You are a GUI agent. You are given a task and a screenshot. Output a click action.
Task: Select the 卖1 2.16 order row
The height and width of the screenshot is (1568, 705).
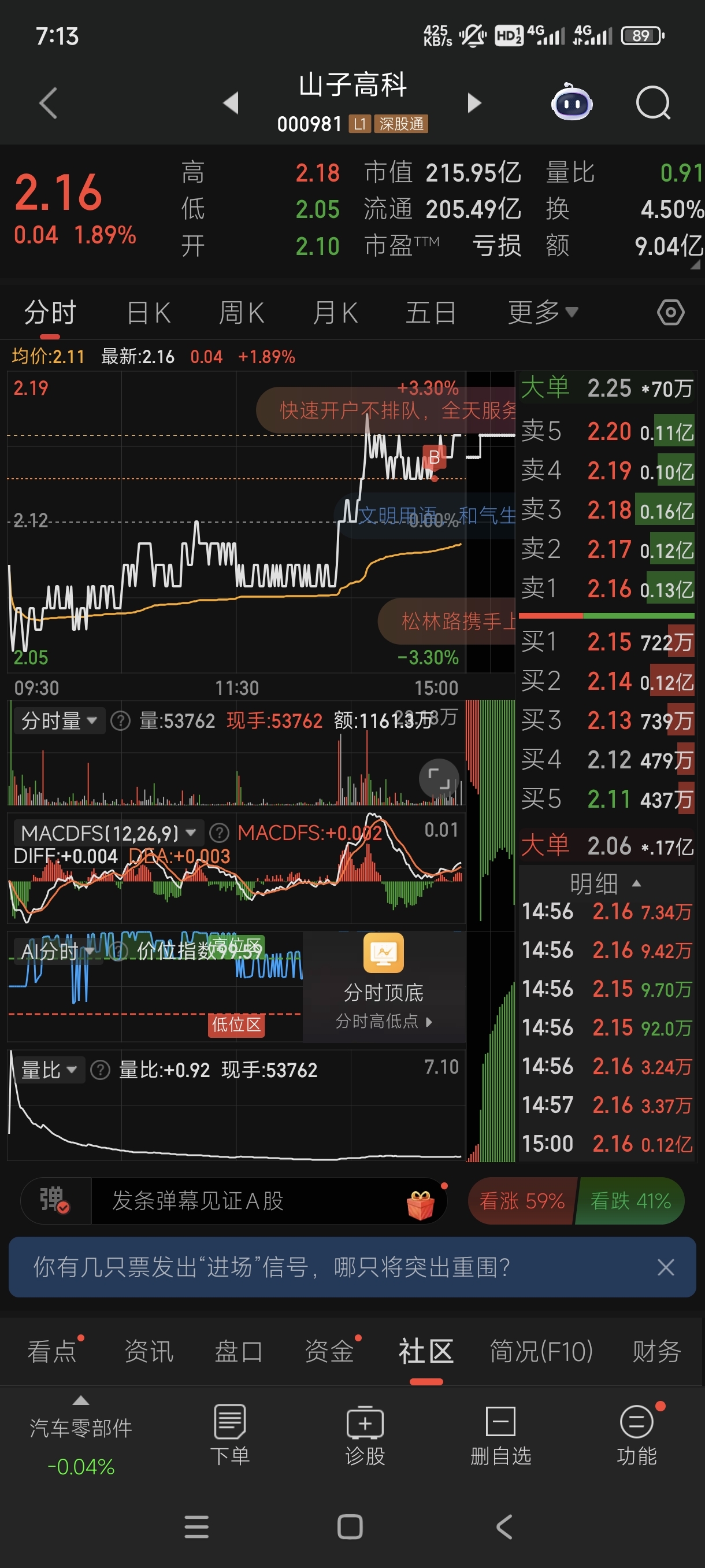point(606,589)
